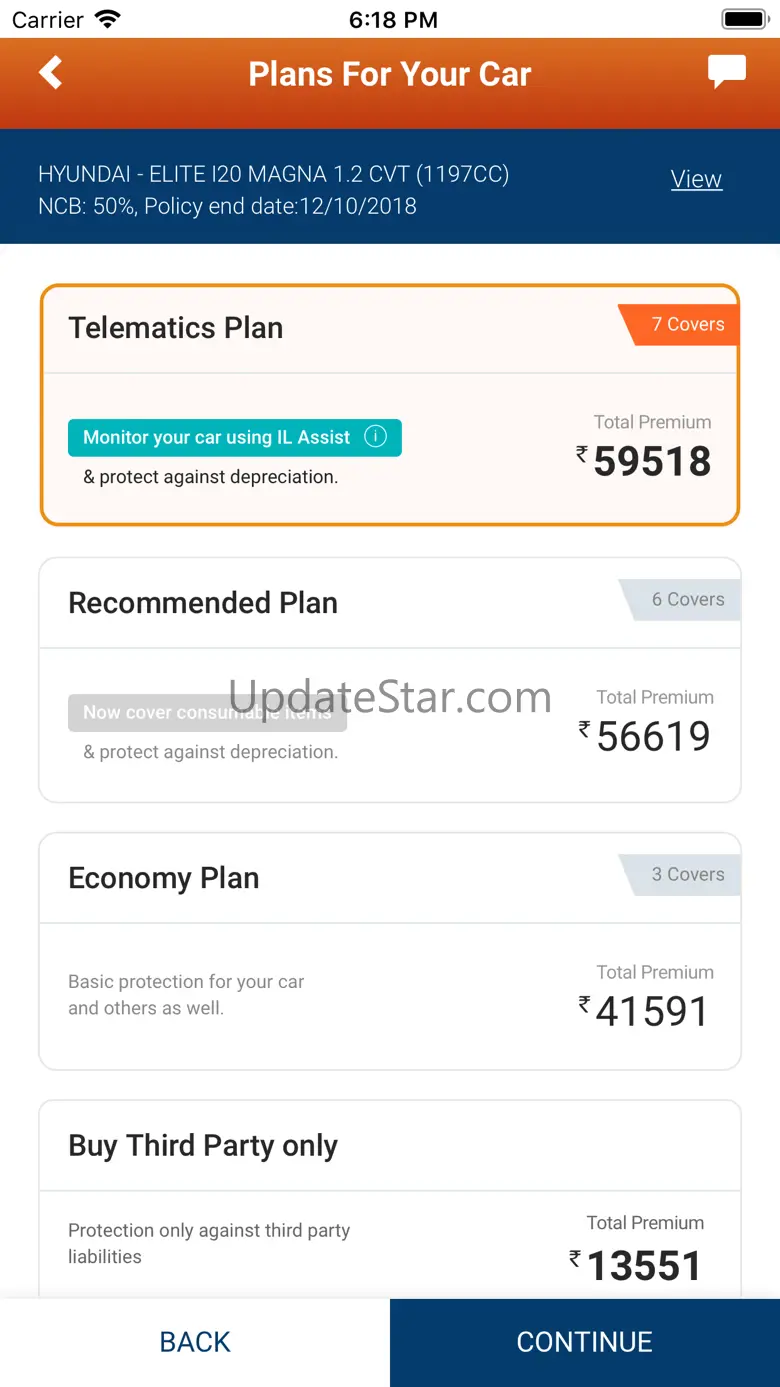Click the 7 Covers badge
The width and height of the screenshot is (780, 1387).
(x=686, y=325)
